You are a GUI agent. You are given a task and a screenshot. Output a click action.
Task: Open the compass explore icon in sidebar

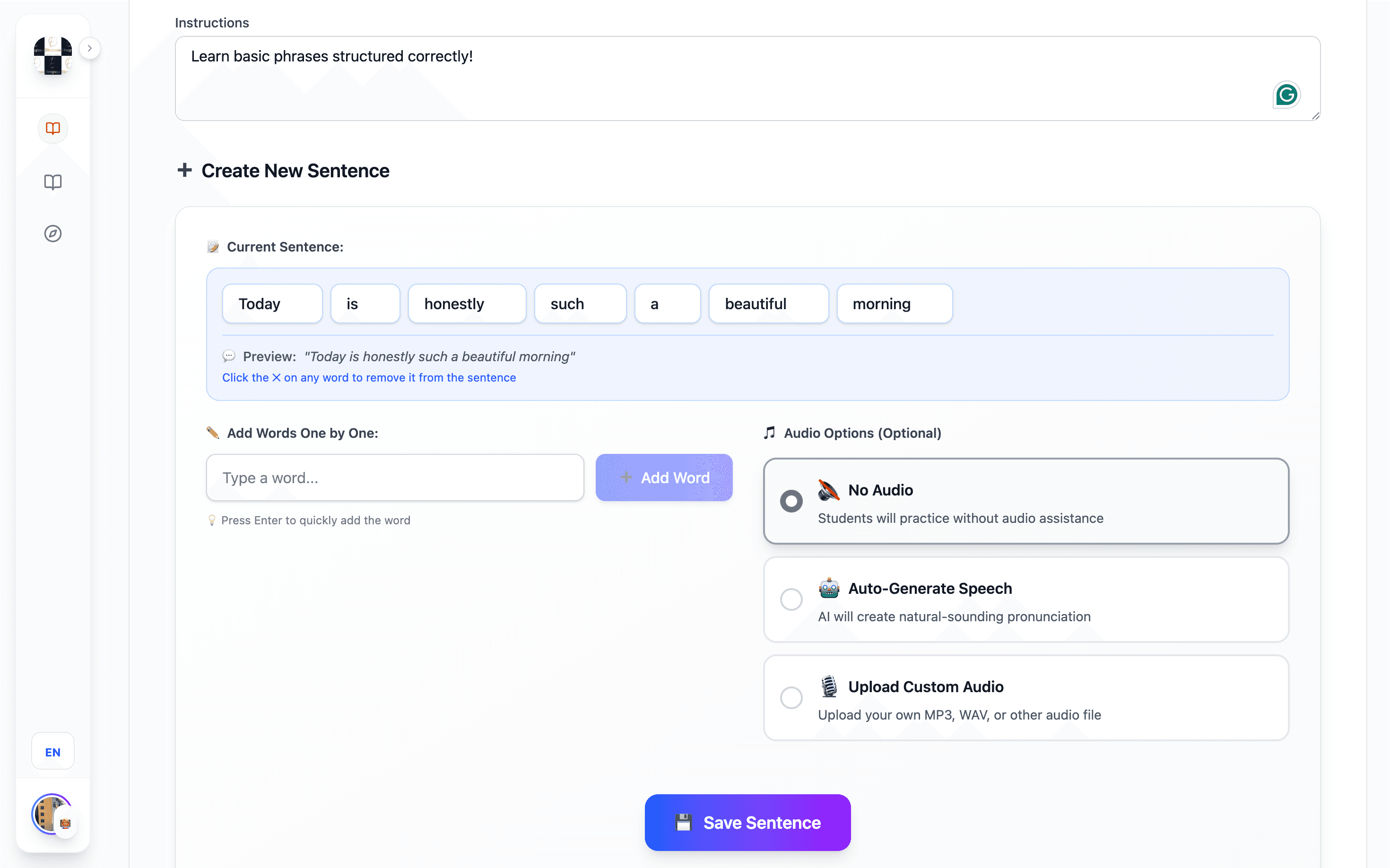pos(52,234)
